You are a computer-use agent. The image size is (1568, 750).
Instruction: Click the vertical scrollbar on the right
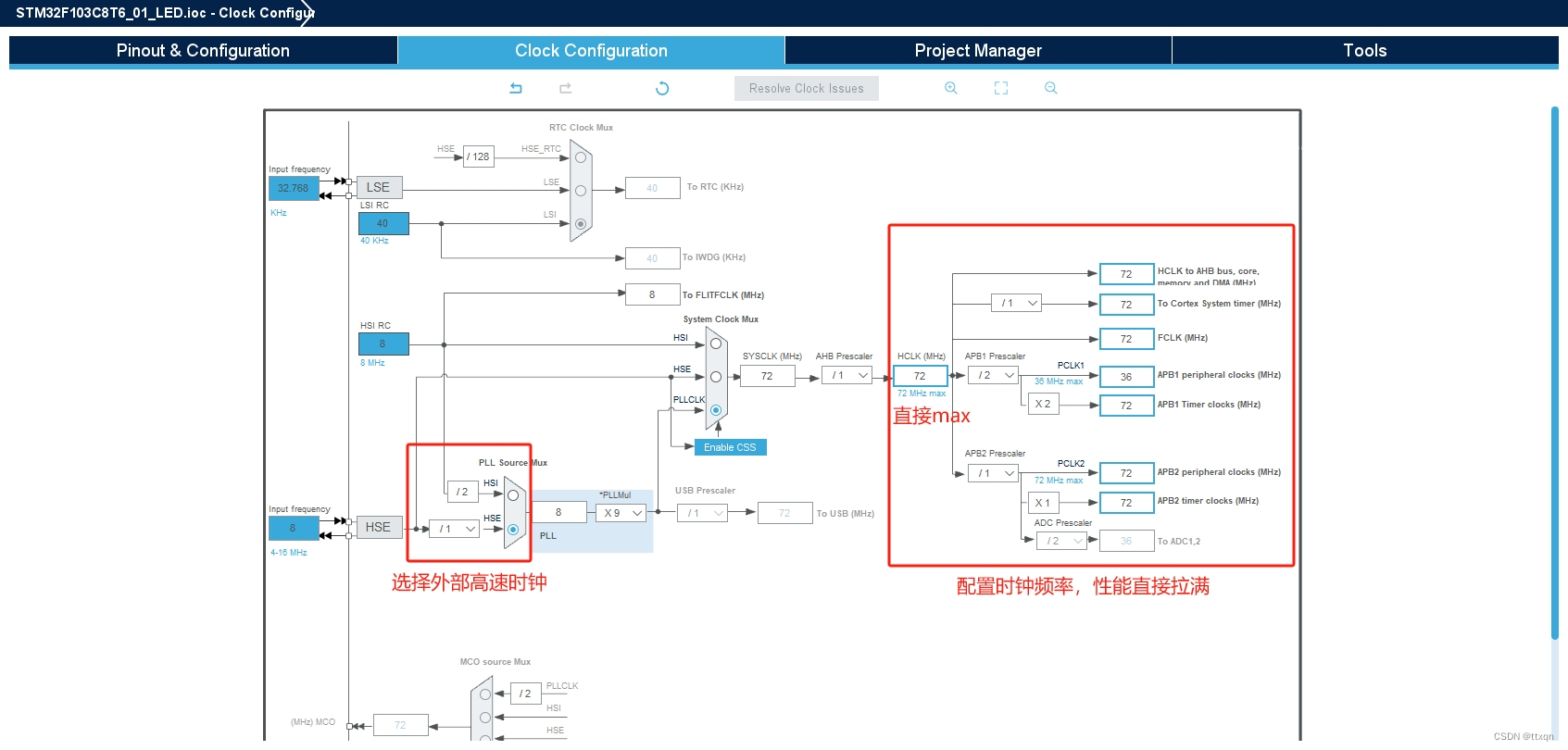1555,372
